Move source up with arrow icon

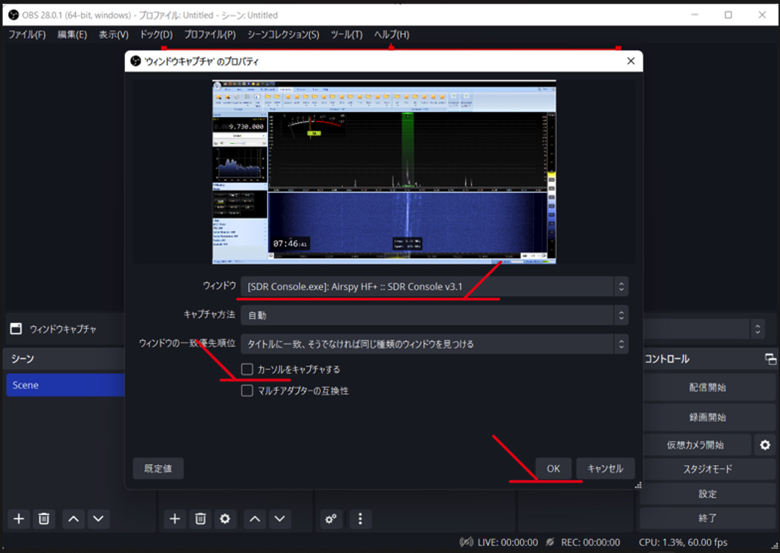pyautogui.click(x=255, y=519)
